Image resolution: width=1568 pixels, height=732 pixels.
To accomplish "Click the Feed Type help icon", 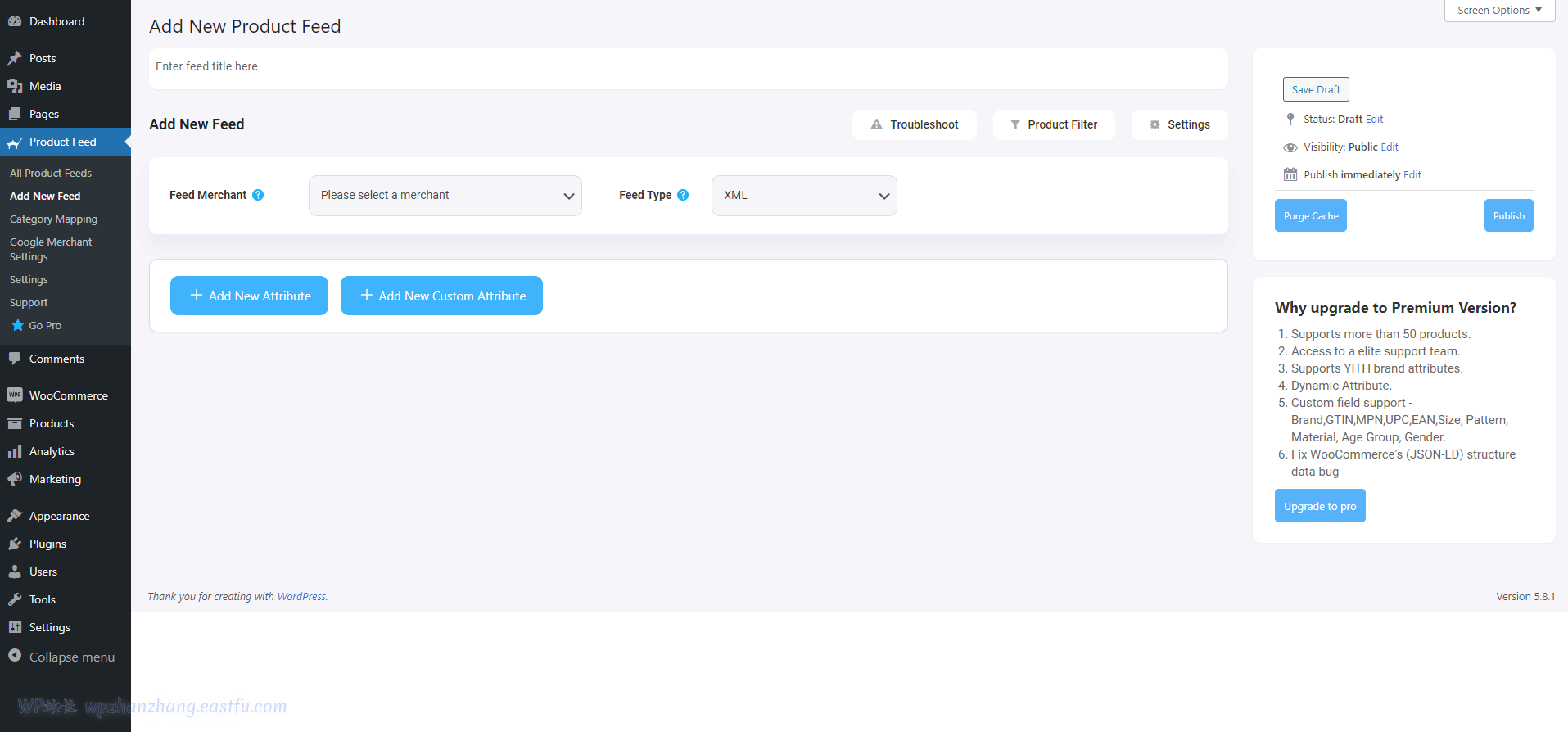I will point(683,195).
